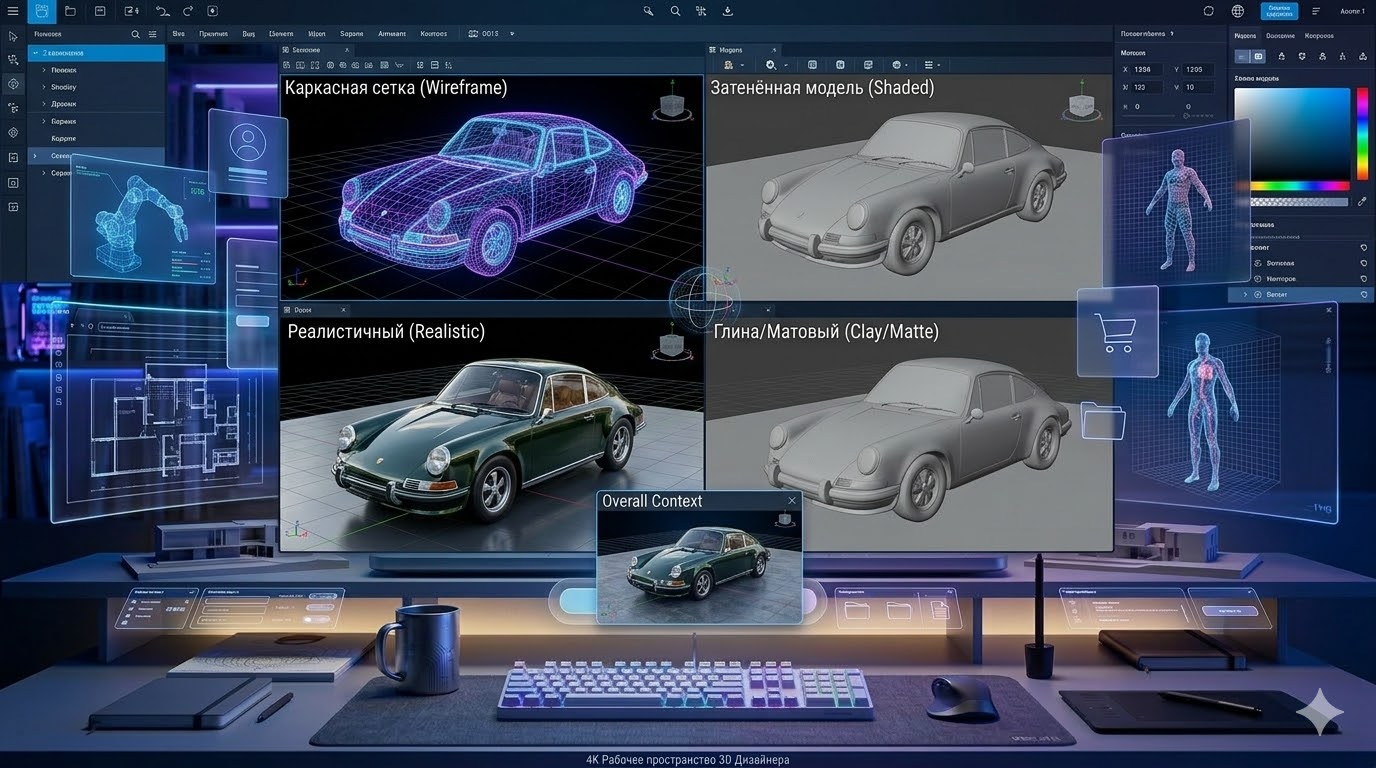Open the hamburger menu at top-left
This screenshot has width=1376, height=768.
[x=13, y=11]
